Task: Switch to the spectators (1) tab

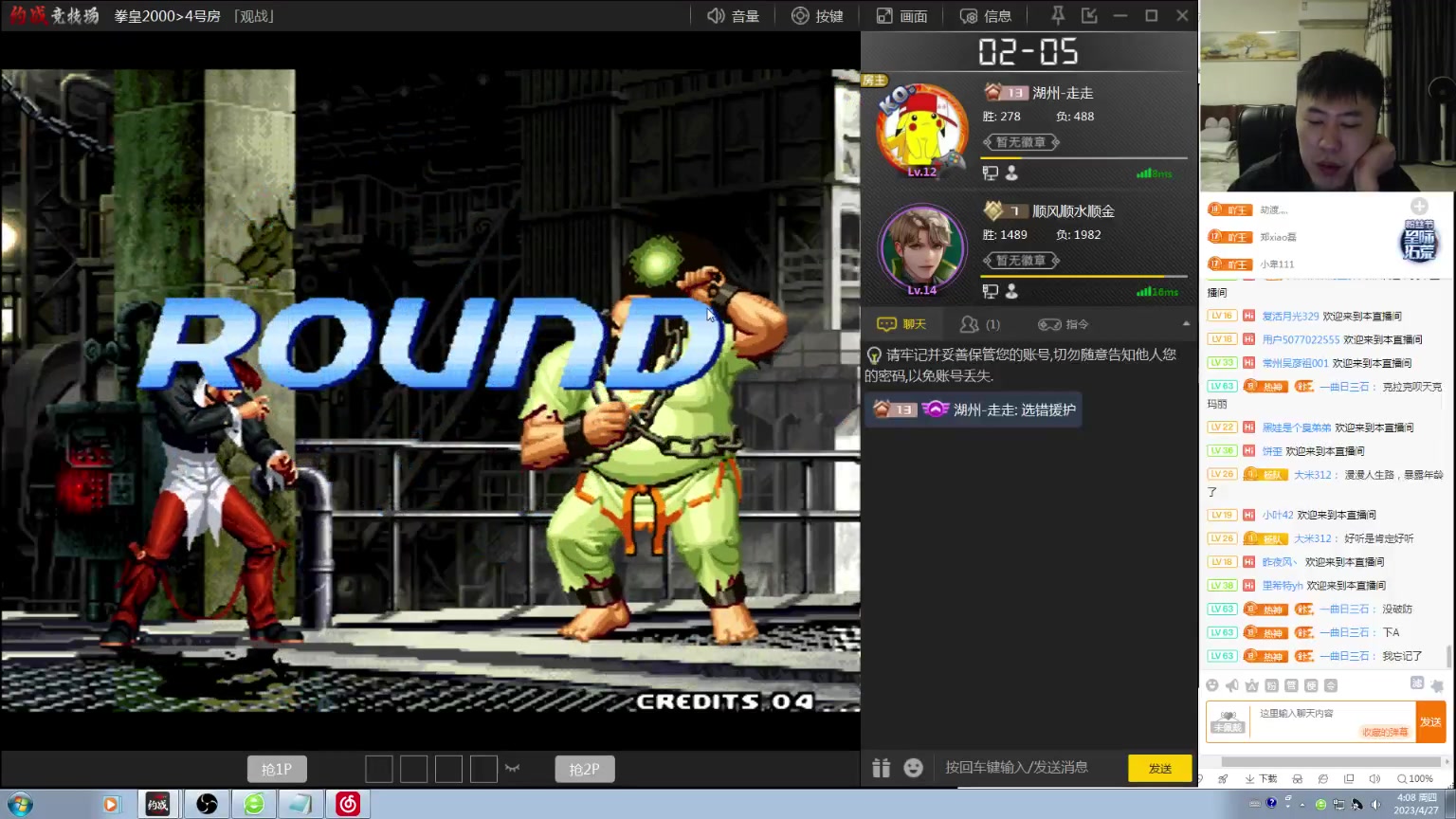Action: point(980,324)
